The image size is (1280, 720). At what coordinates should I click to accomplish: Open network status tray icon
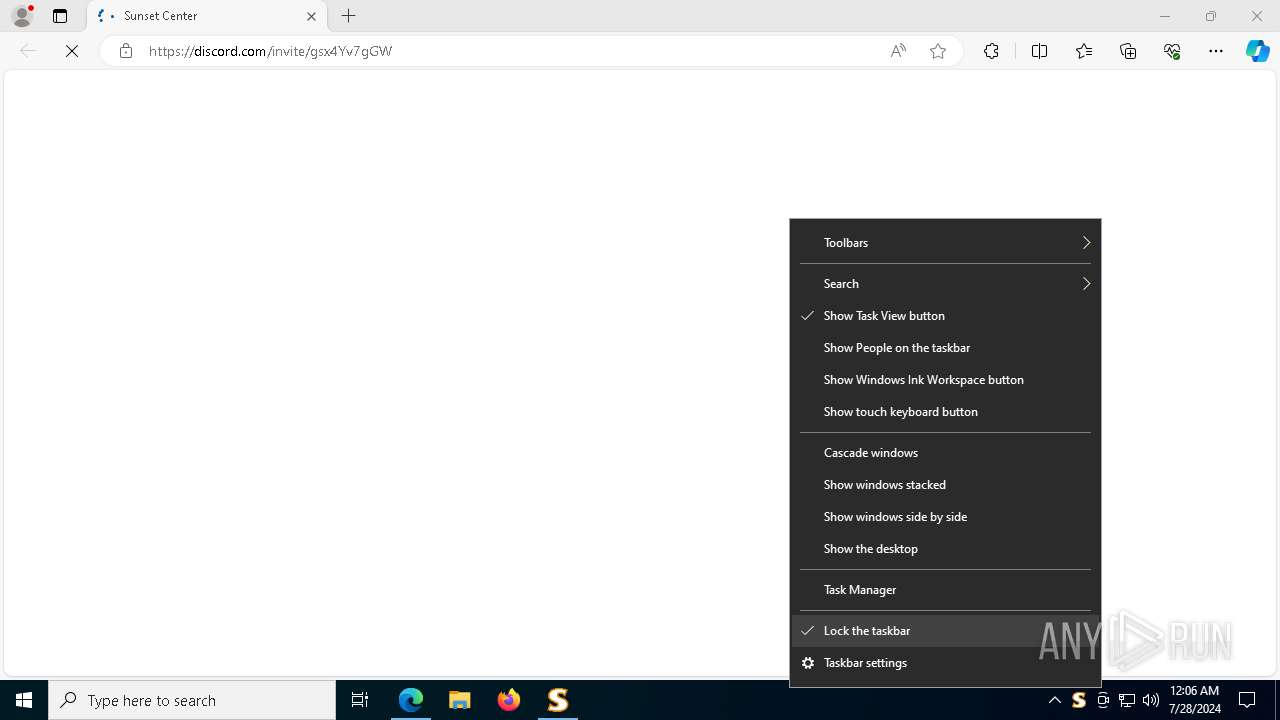(x=1127, y=700)
